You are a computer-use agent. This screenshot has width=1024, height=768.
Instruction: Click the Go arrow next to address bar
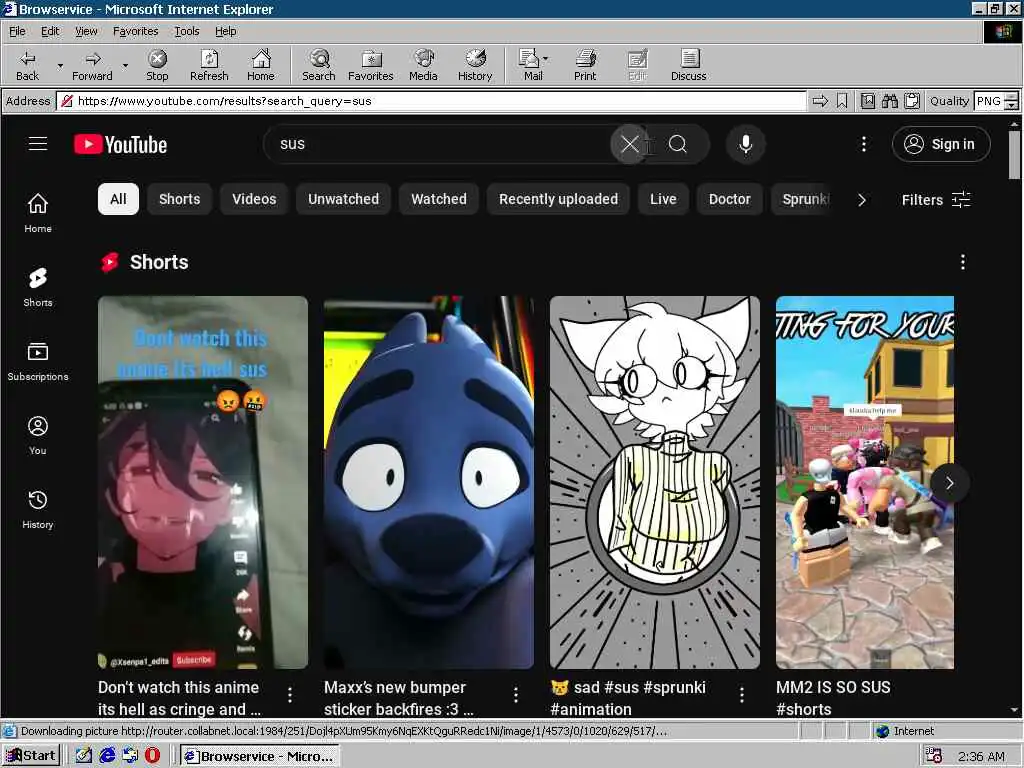pyautogui.click(x=820, y=101)
